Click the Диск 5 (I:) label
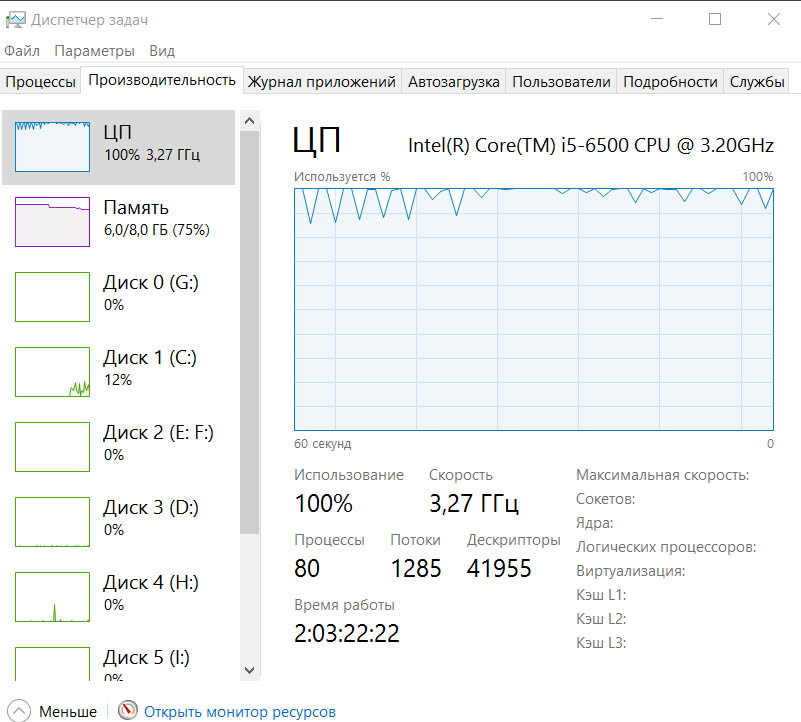Image resolution: width=801 pixels, height=722 pixels. pyautogui.click(x=146, y=658)
